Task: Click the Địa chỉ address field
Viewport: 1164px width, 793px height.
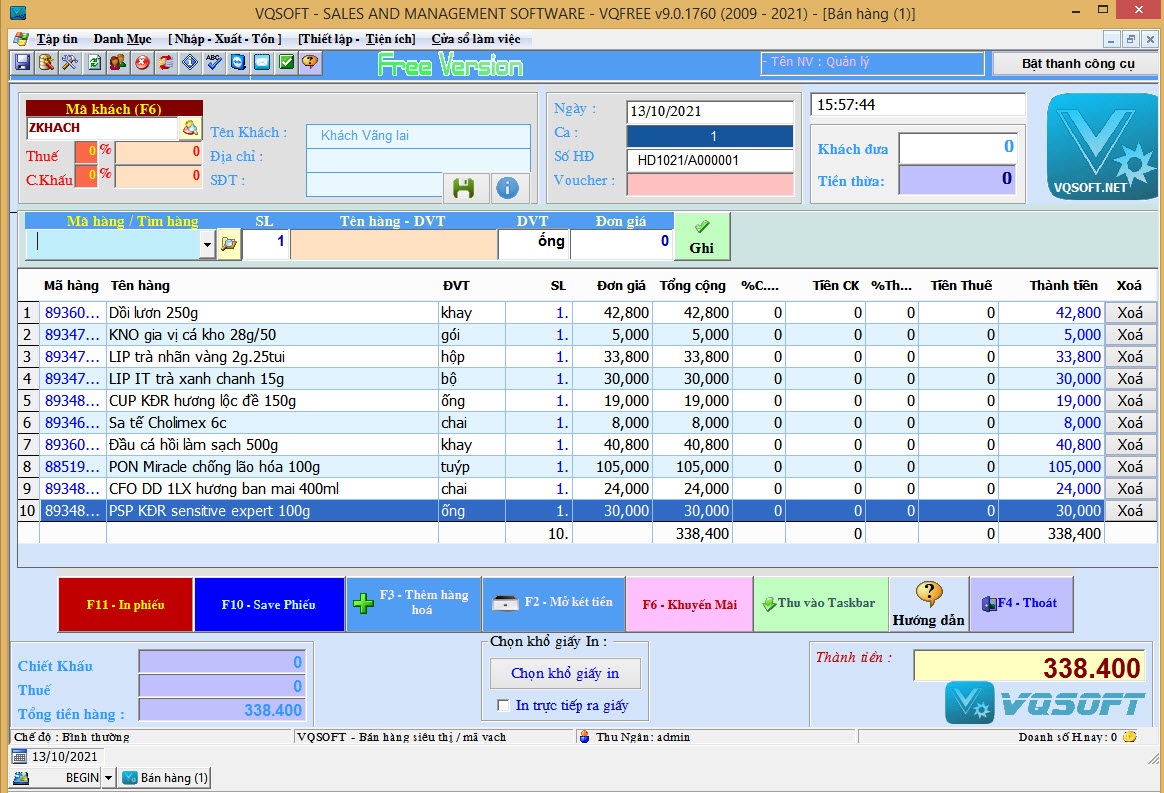Action: tap(418, 160)
